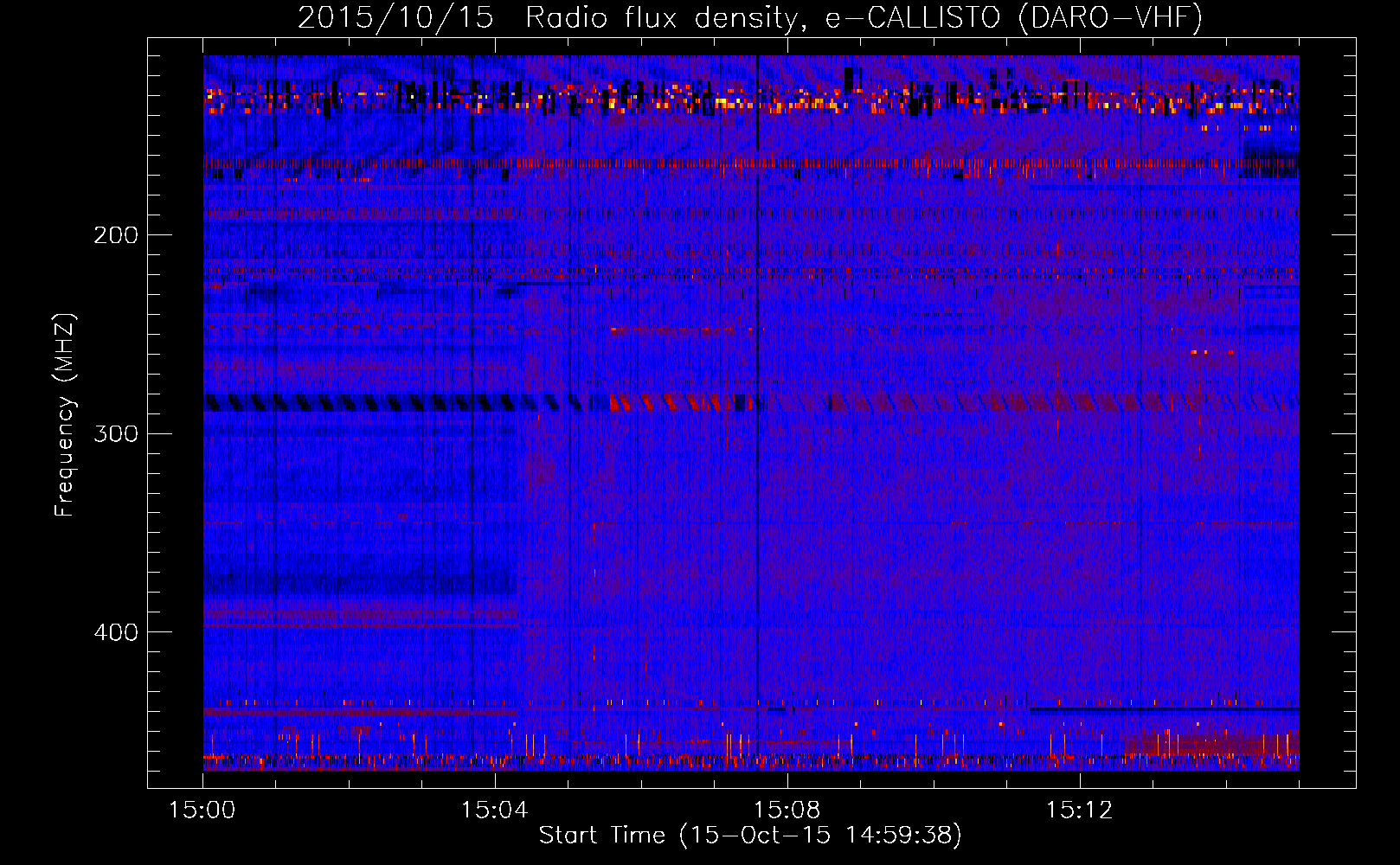Click the "15:04" time tick label
The image size is (1400, 865).
(495, 811)
